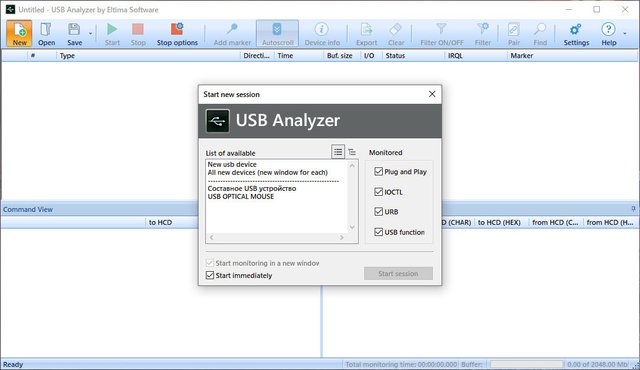Image resolution: width=640 pixels, height=370 pixels.
Task: Toggle the Command View pin icon
Action: tap(633, 209)
